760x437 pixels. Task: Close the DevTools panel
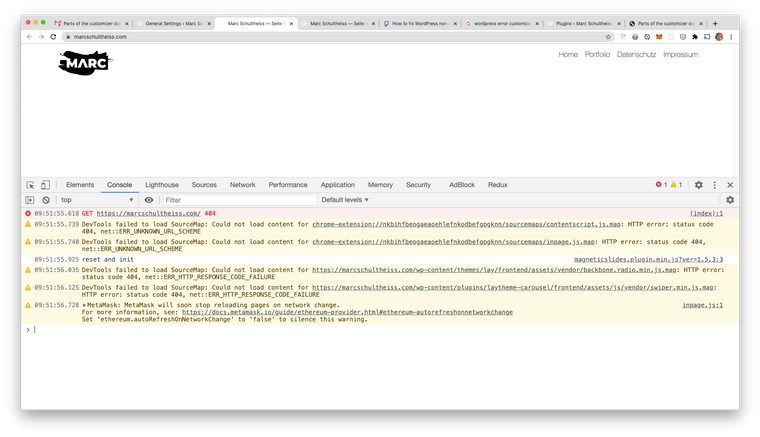(x=730, y=185)
